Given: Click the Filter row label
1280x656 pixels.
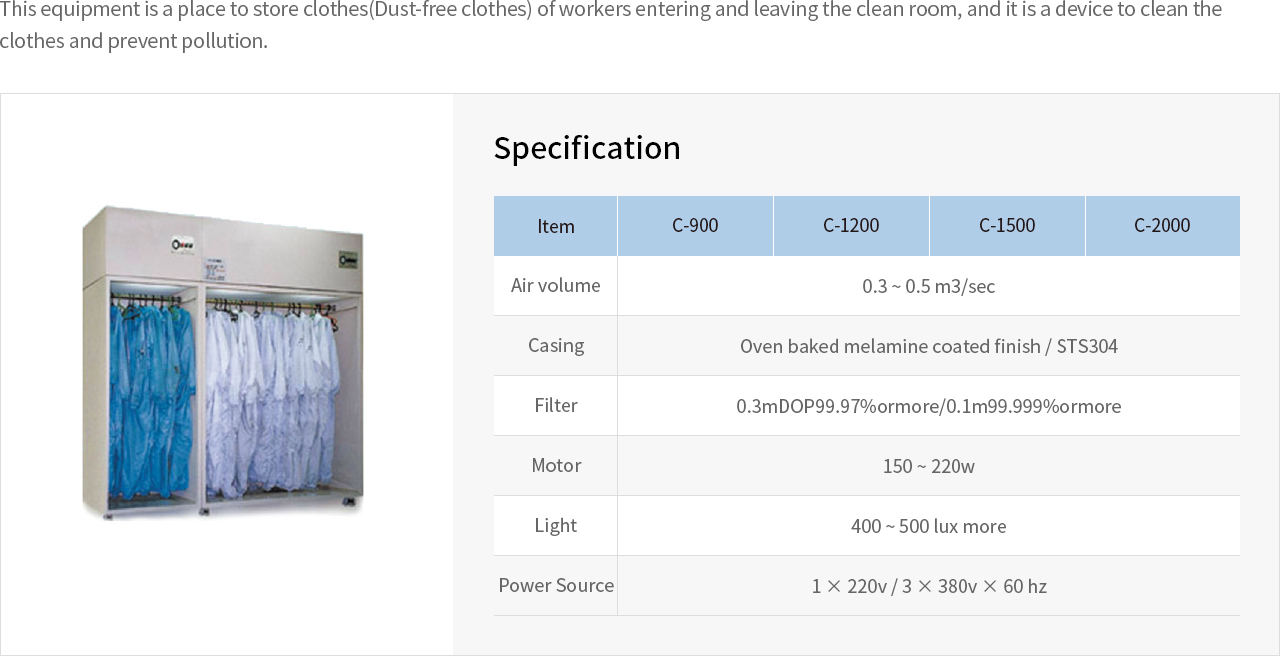Looking at the screenshot, I should pyautogui.click(x=556, y=406).
